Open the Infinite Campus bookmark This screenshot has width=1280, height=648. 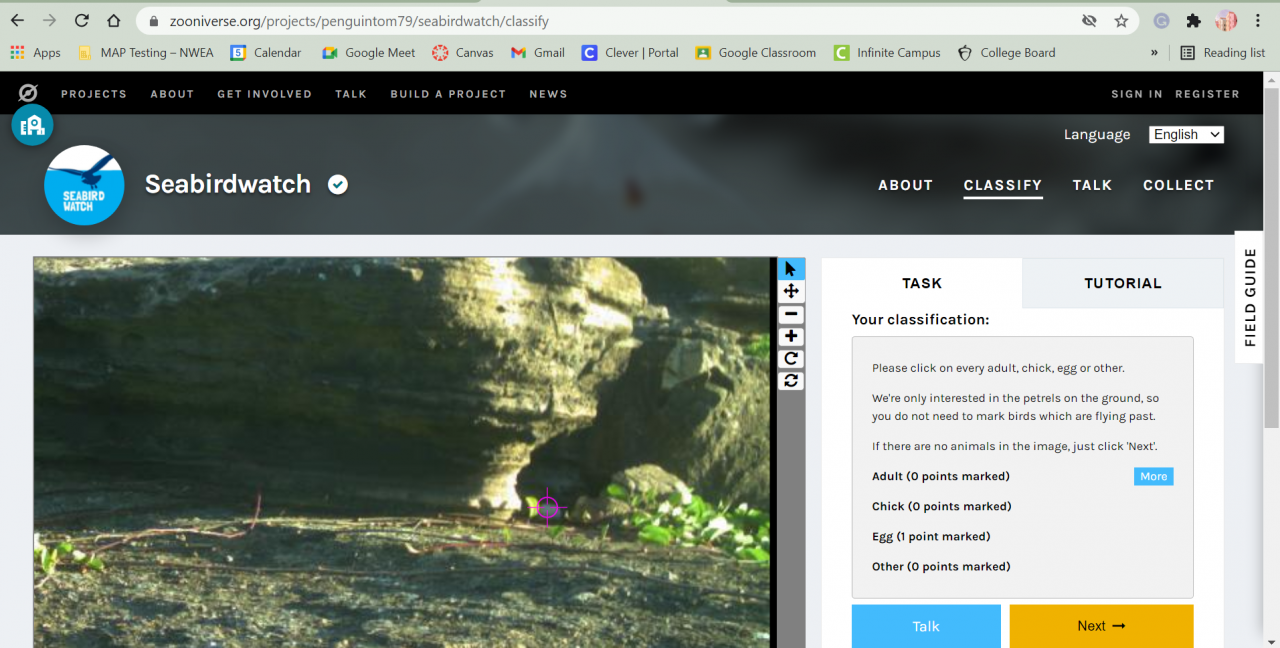click(x=888, y=53)
